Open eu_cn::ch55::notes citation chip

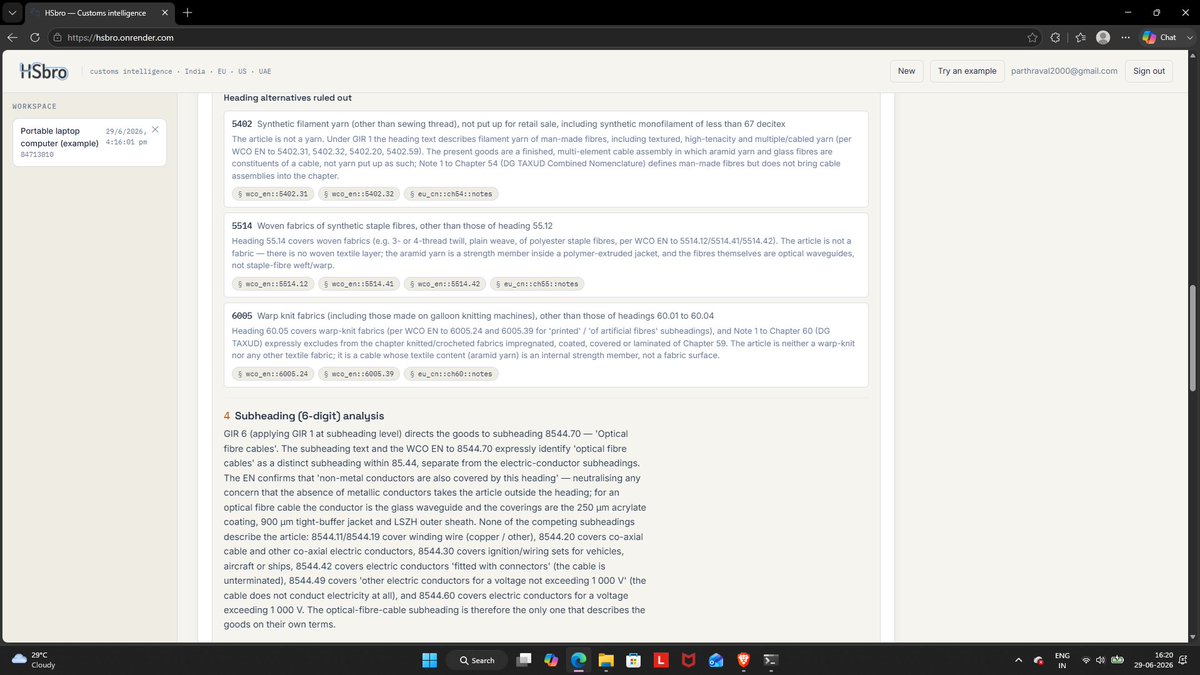538,283
